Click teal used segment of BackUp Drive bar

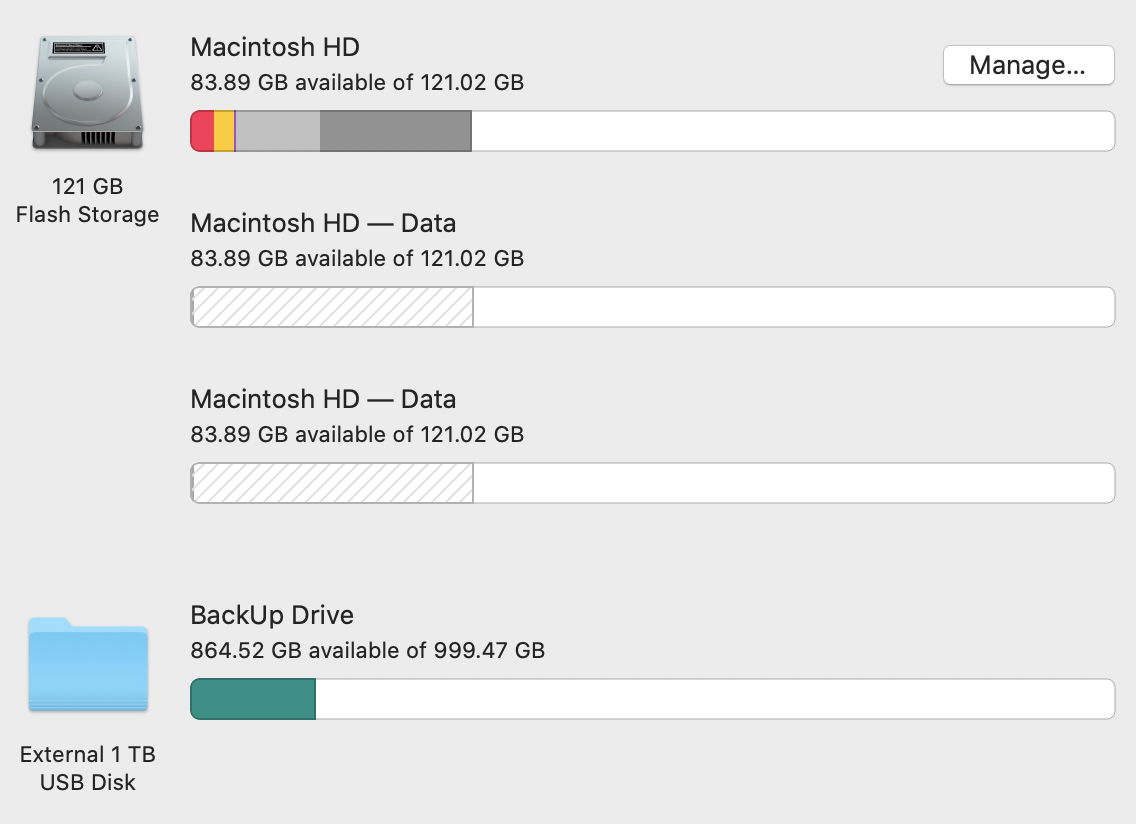coord(253,699)
